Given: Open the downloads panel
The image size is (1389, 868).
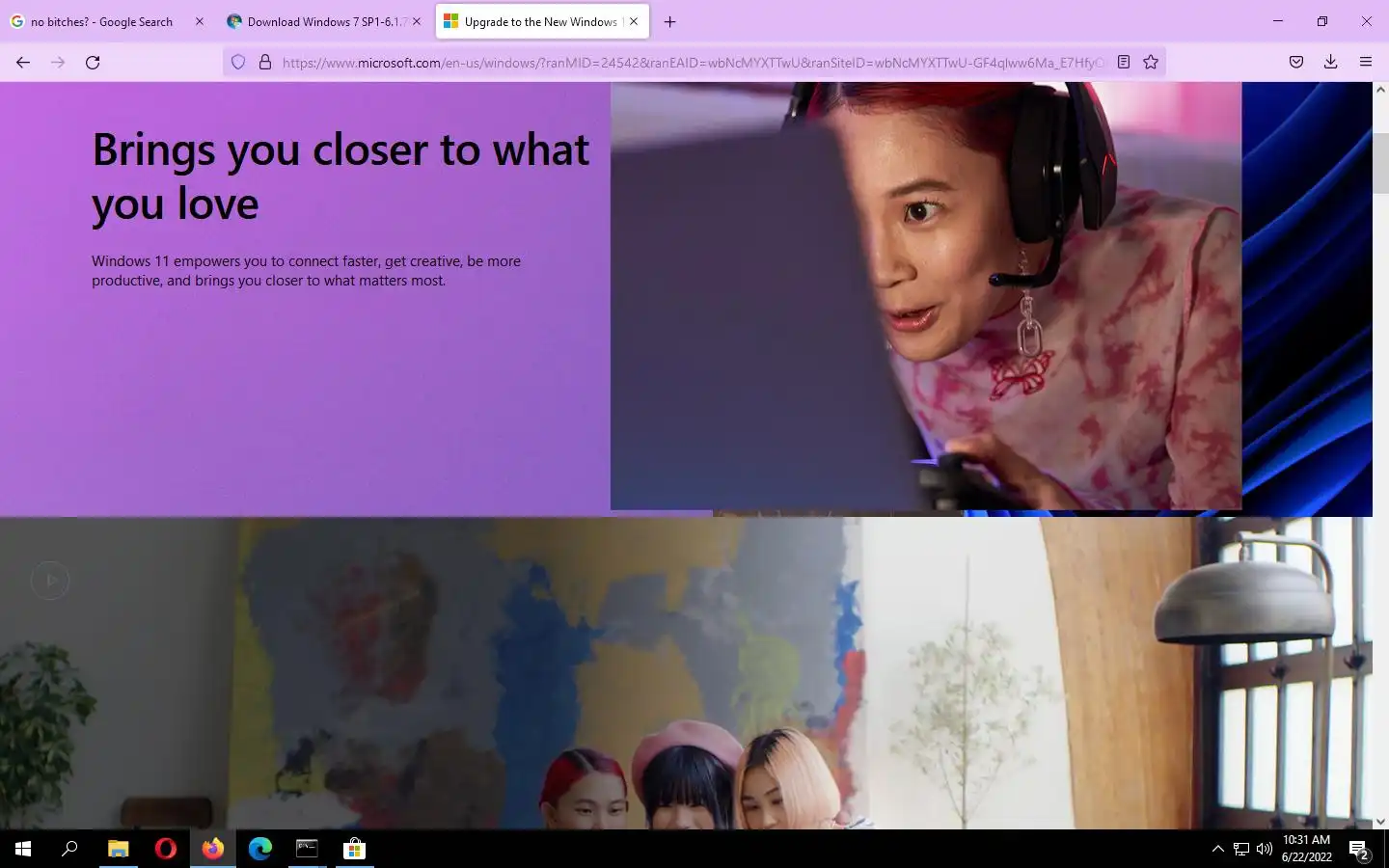Looking at the screenshot, I should [1330, 62].
